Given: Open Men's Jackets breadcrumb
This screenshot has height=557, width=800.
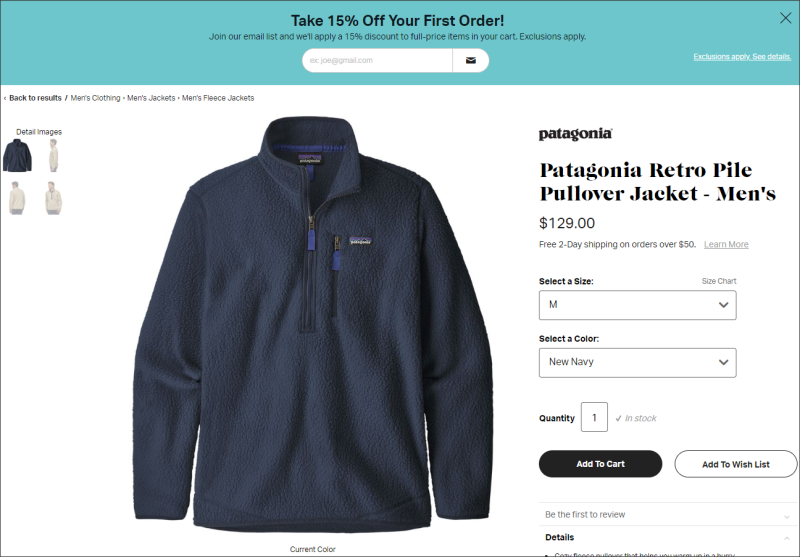Looking at the screenshot, I should coord(151,98).
